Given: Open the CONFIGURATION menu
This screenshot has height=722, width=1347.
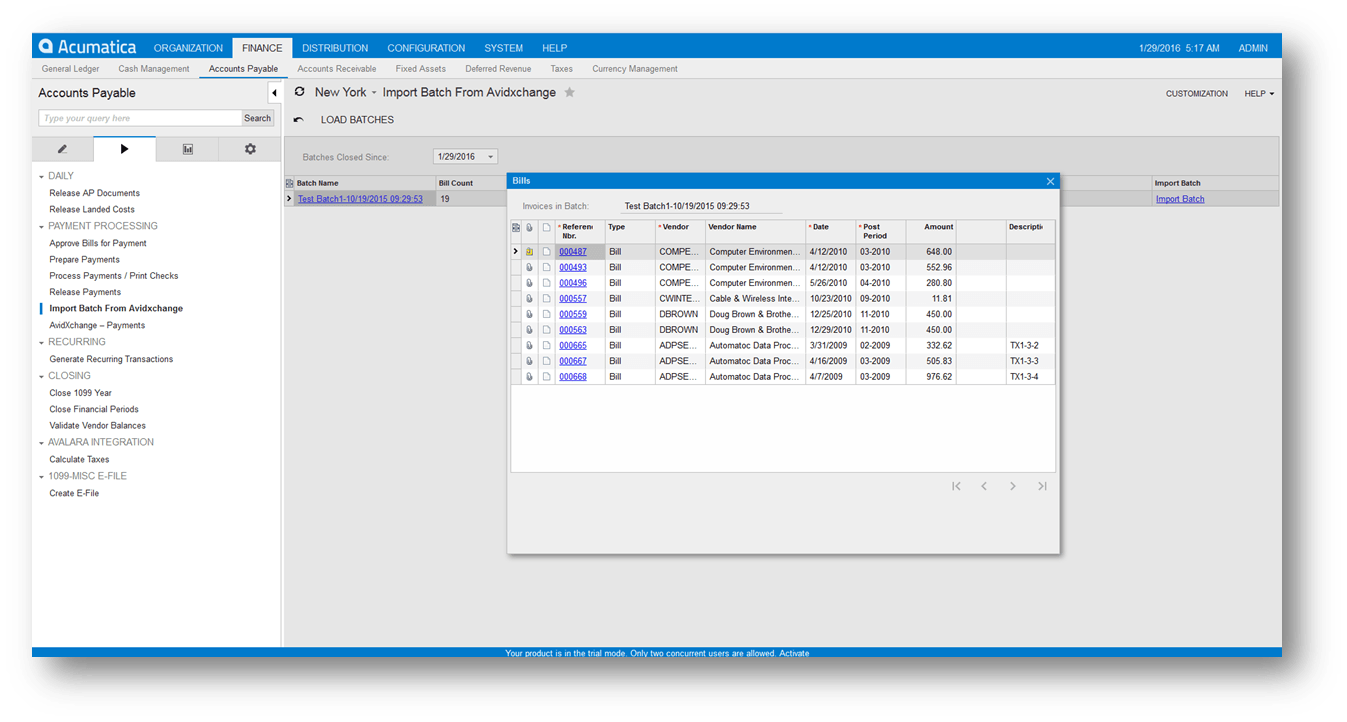Looking at the screenshot, I should tap(426, 48).
